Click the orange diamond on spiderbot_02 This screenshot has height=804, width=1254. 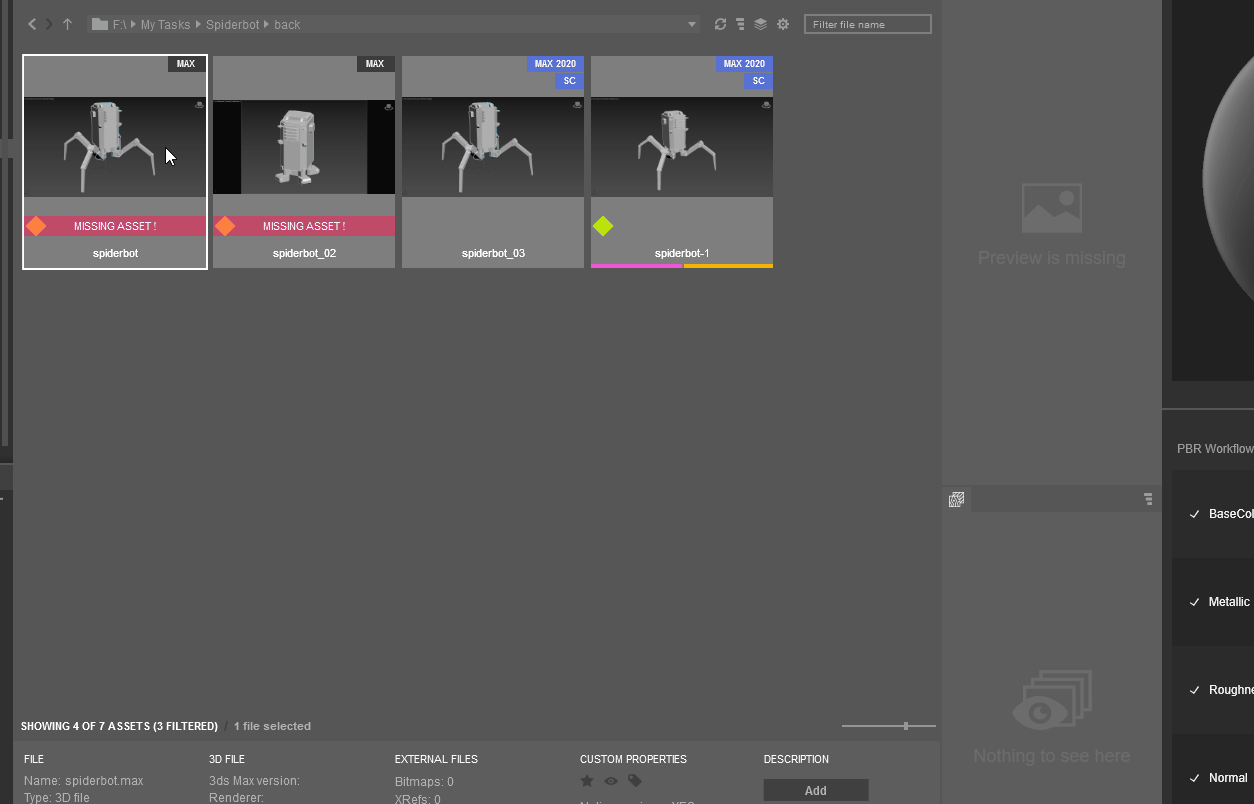pyautogui.click(x=225, y=226)
